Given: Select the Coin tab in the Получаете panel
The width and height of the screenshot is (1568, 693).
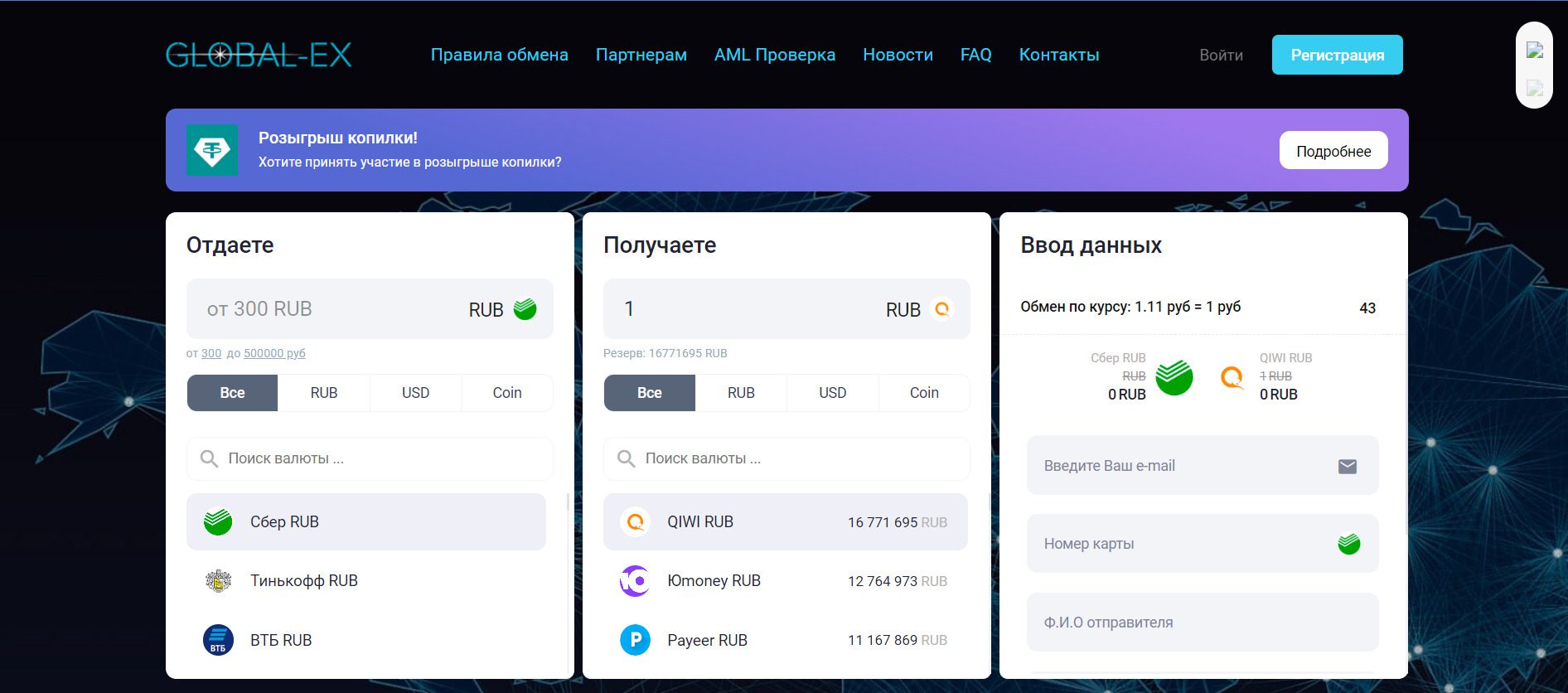Looking at the screenshot, I should 924,393.
